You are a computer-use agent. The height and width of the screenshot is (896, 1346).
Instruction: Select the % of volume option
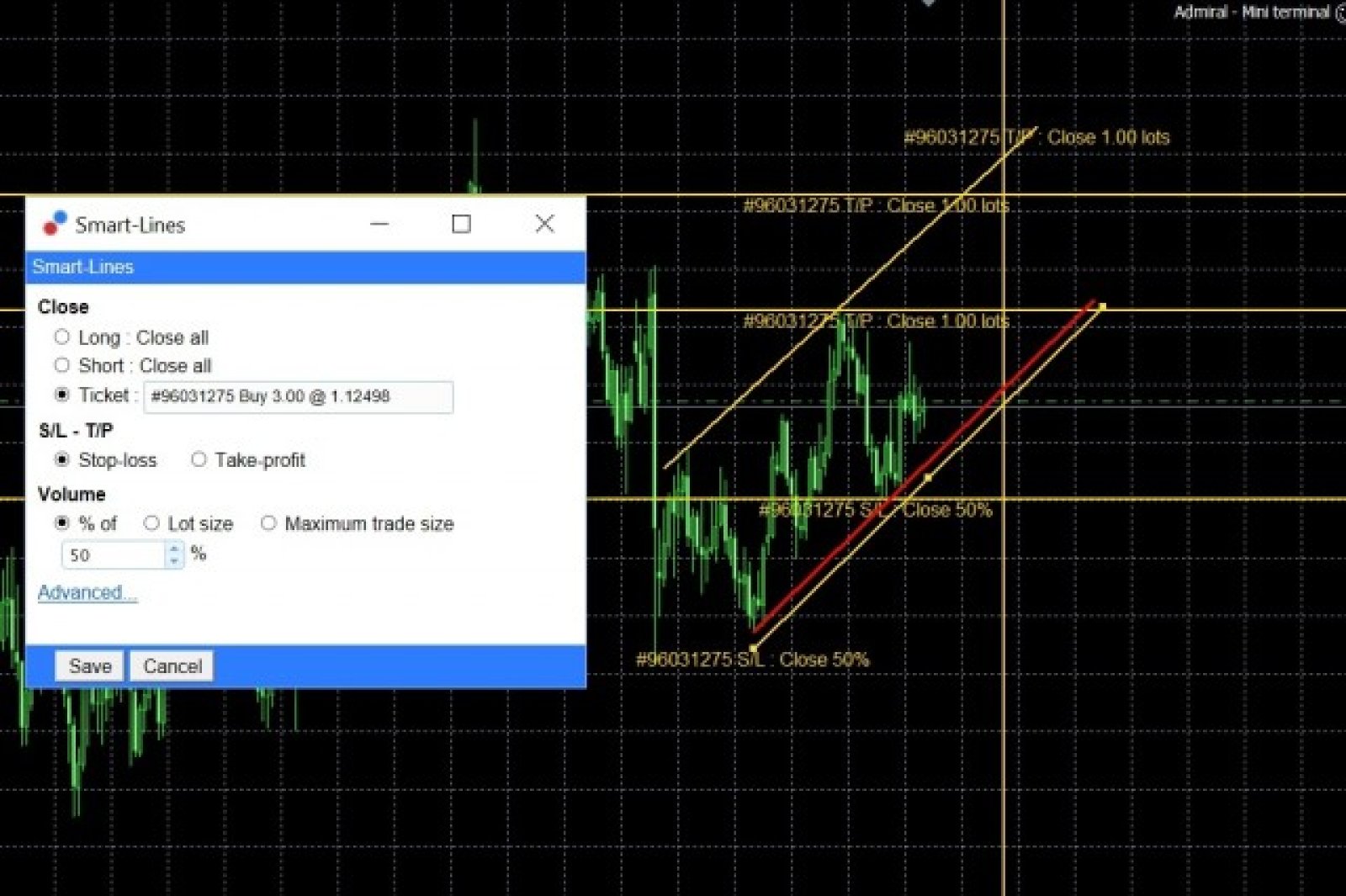point(61,523)
